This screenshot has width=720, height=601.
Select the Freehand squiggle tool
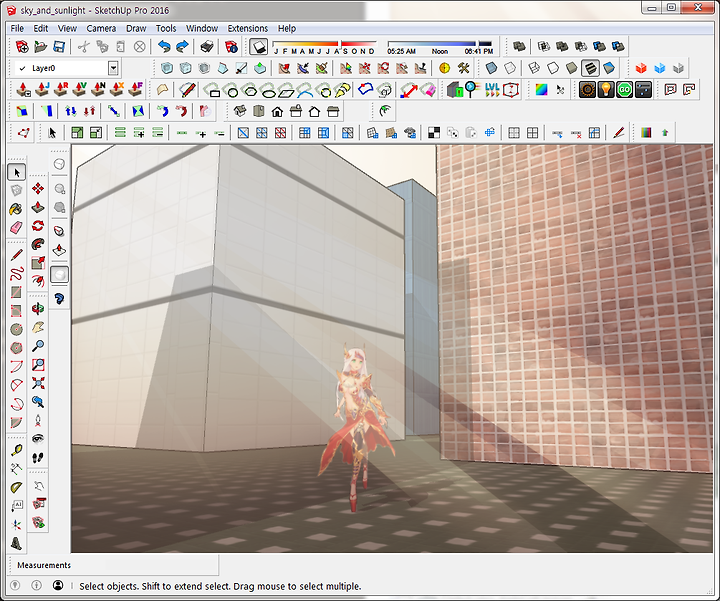16,274
